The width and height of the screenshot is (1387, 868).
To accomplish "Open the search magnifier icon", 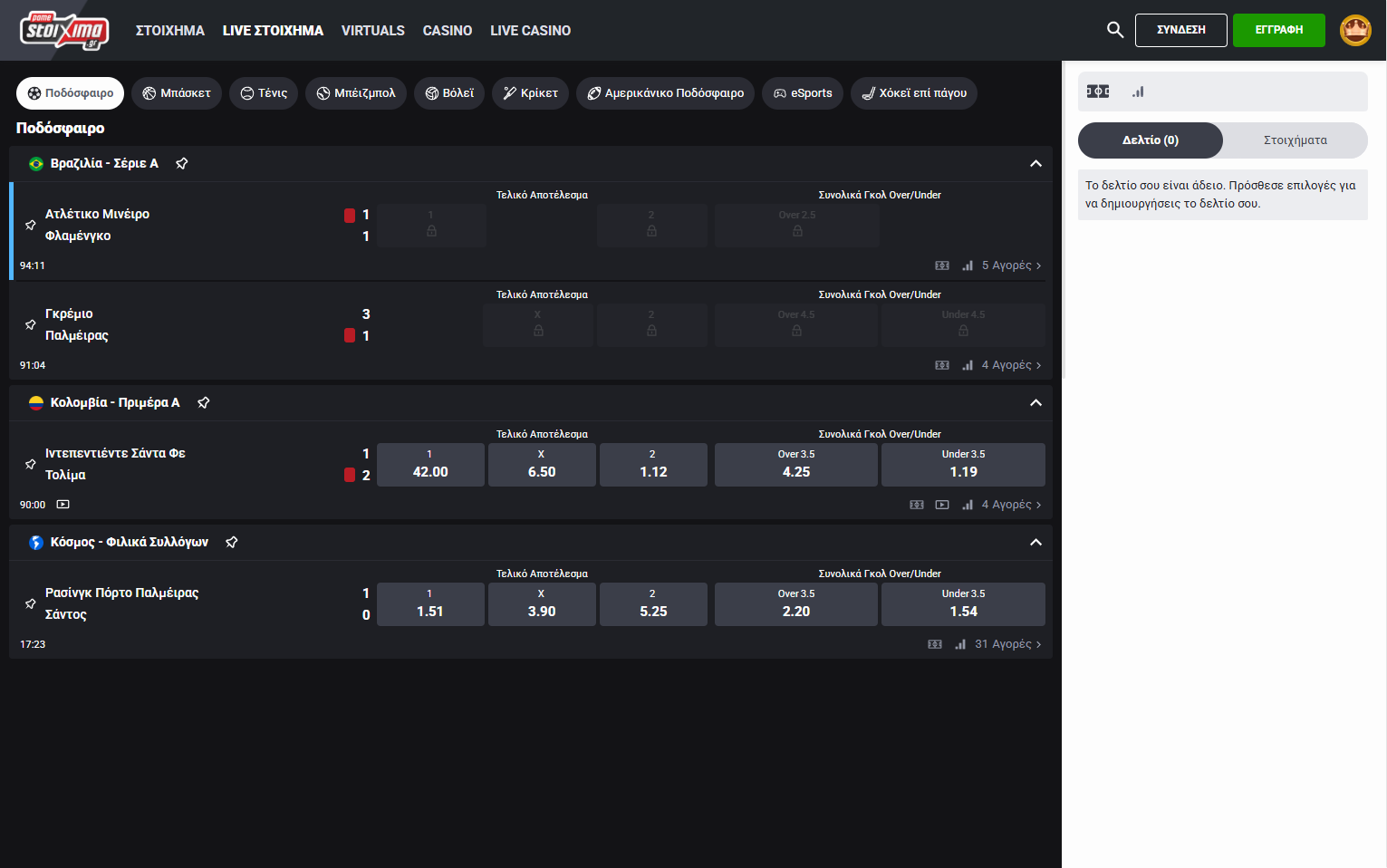I will [x=1115, y=30].
